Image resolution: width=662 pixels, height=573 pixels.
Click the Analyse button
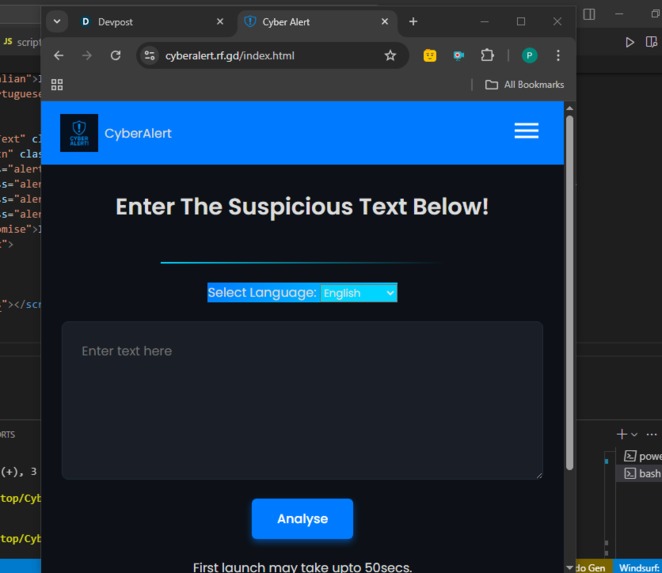click(302, 519)
